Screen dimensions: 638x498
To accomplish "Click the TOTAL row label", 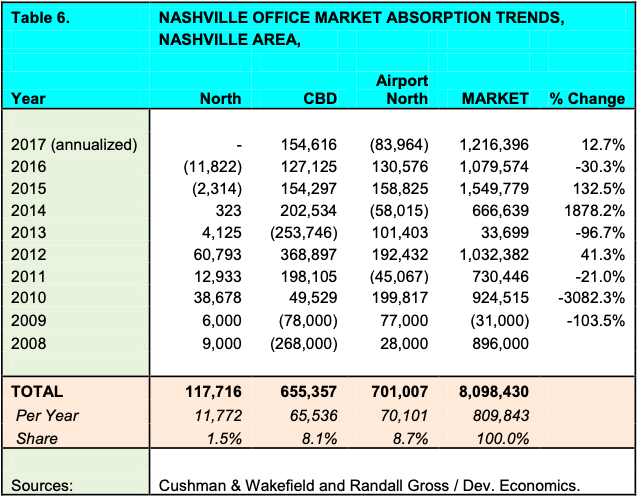I will 37,393.
